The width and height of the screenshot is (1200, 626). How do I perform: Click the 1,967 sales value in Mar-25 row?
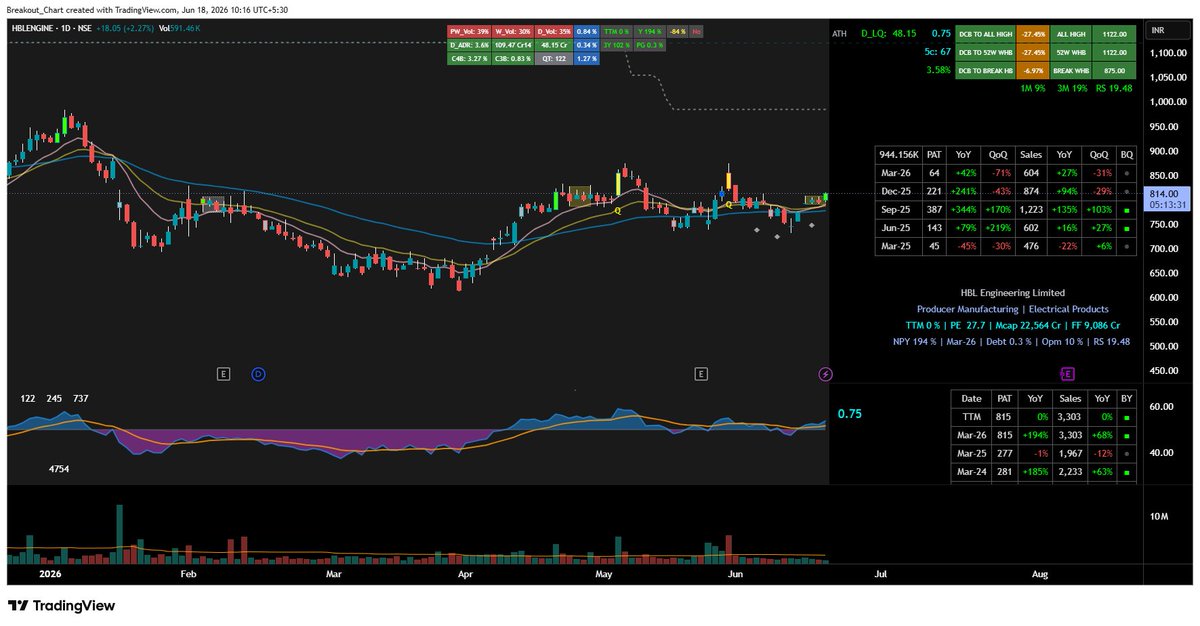pyautogui.click(x=1071, y=453)
